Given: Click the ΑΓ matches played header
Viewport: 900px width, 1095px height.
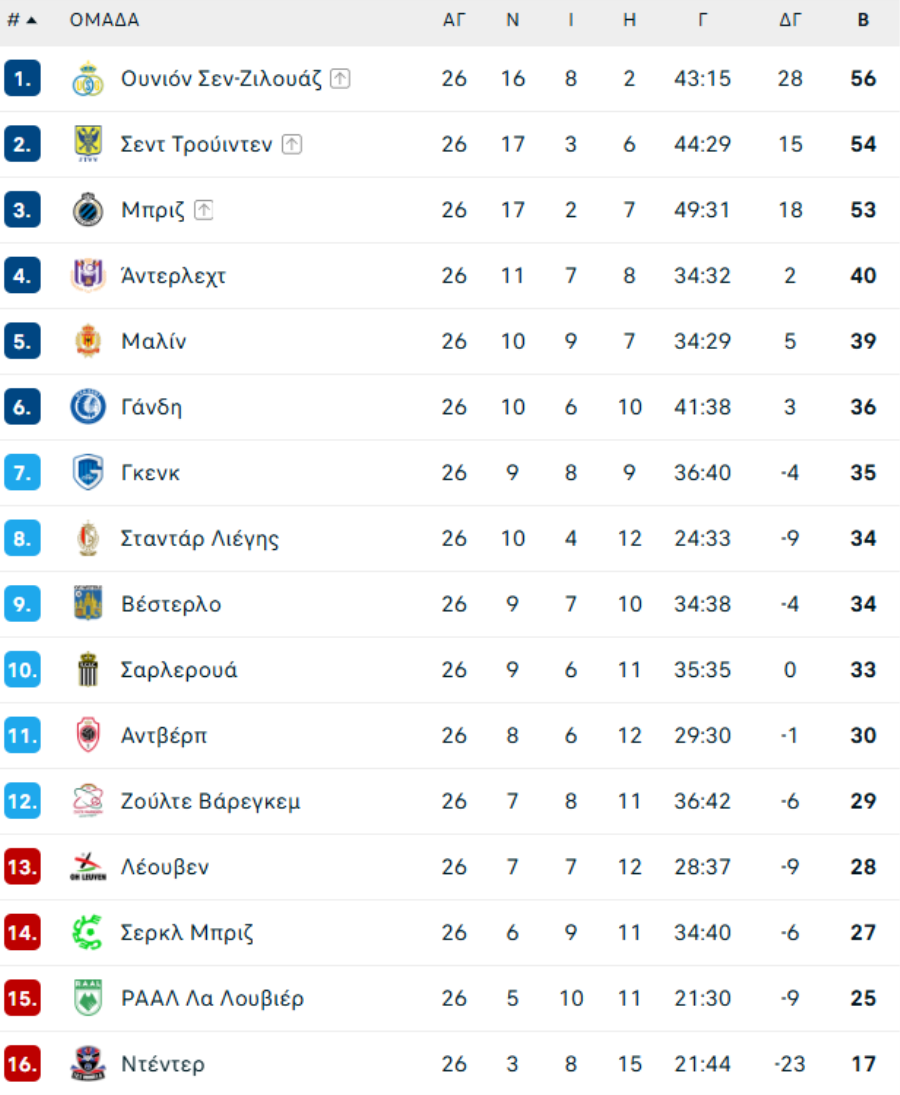Looking at the screenshot, I should tap(454, 20).
